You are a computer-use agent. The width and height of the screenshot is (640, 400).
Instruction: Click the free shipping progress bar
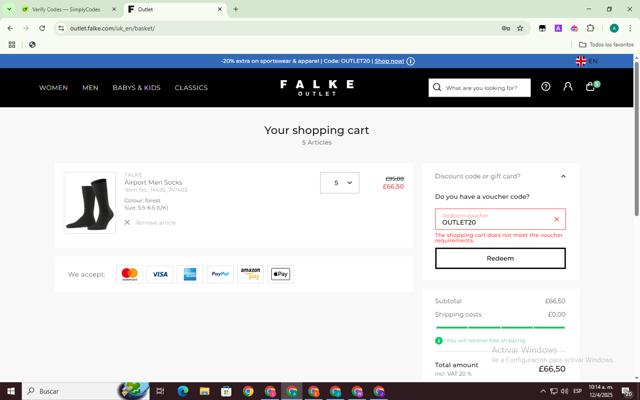click(x=500, y=327)
